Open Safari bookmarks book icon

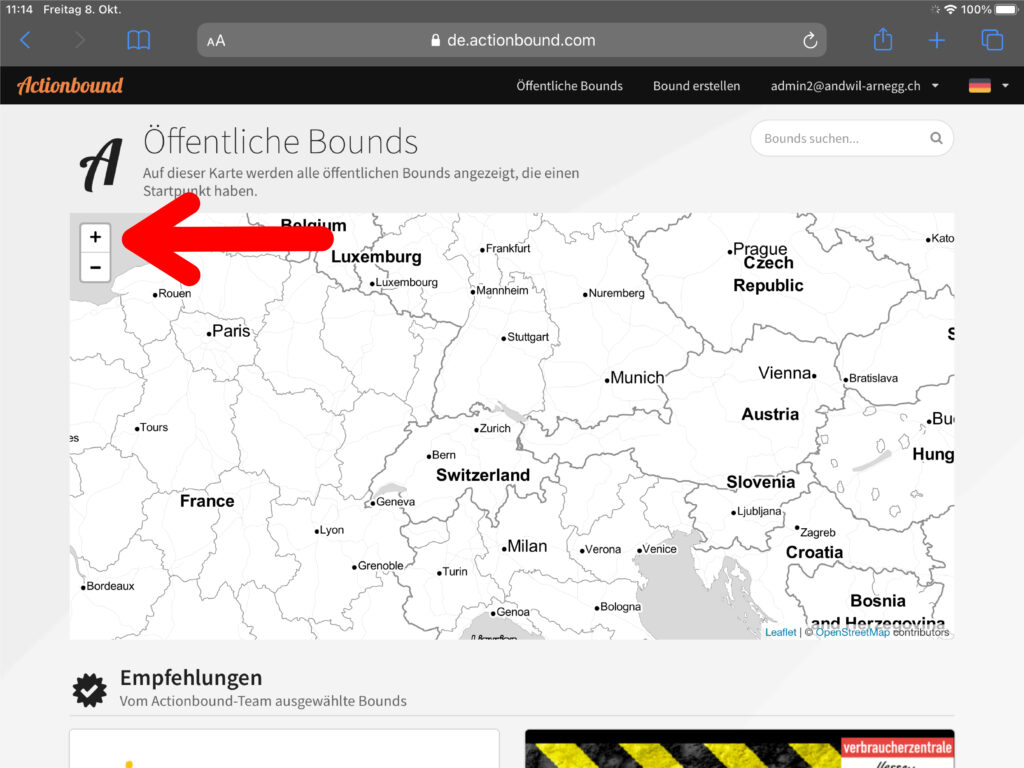139,40
